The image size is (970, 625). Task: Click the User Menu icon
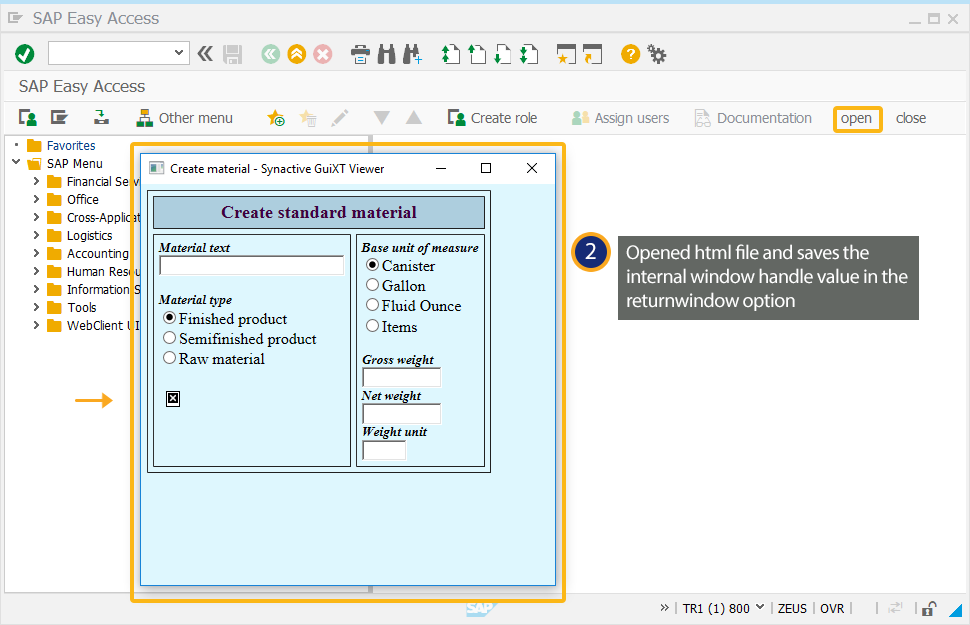point(27,118)
